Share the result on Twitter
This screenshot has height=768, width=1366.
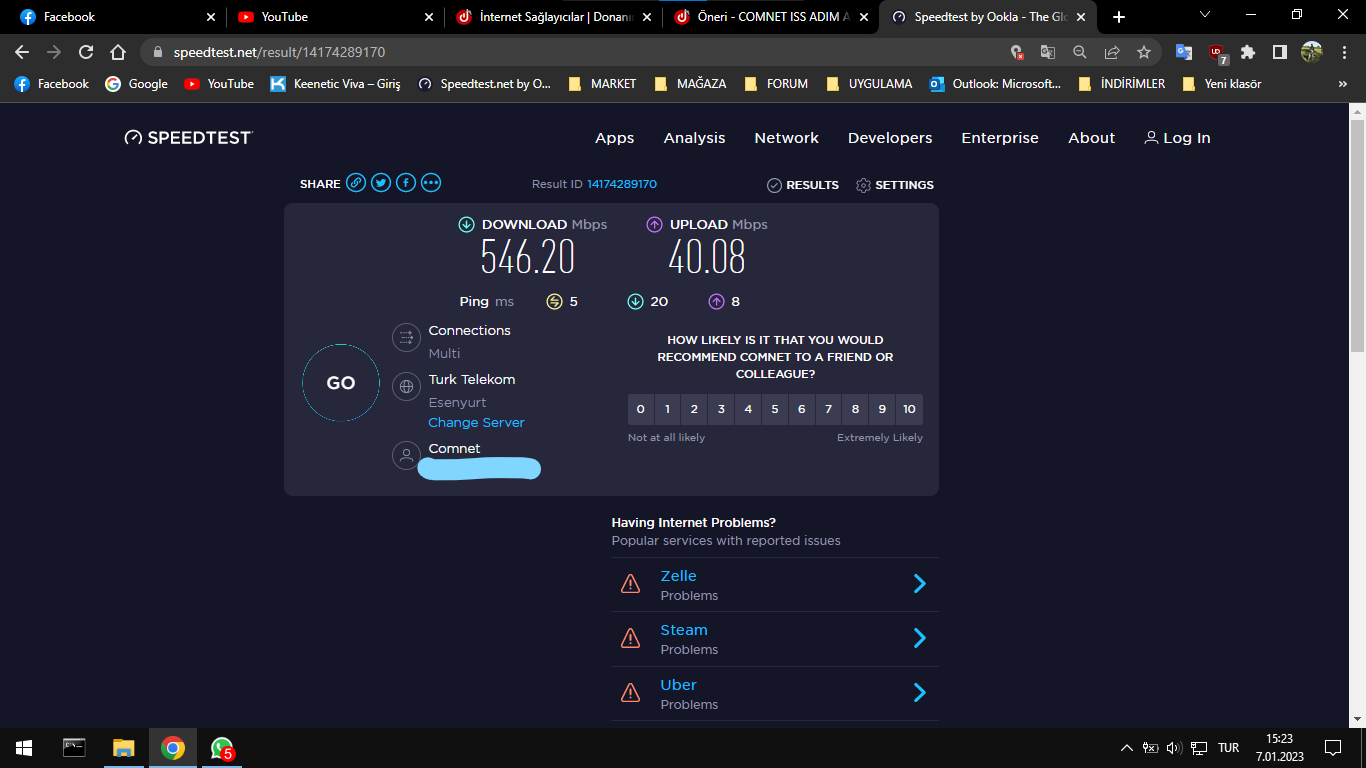point(381,183)
